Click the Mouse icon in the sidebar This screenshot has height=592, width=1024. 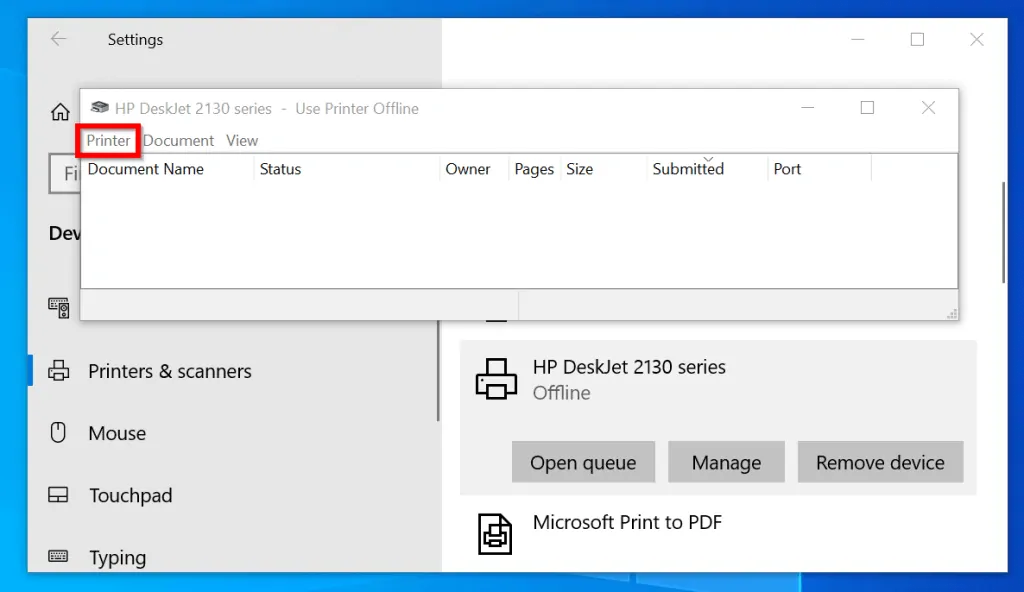tap(58, 433)
